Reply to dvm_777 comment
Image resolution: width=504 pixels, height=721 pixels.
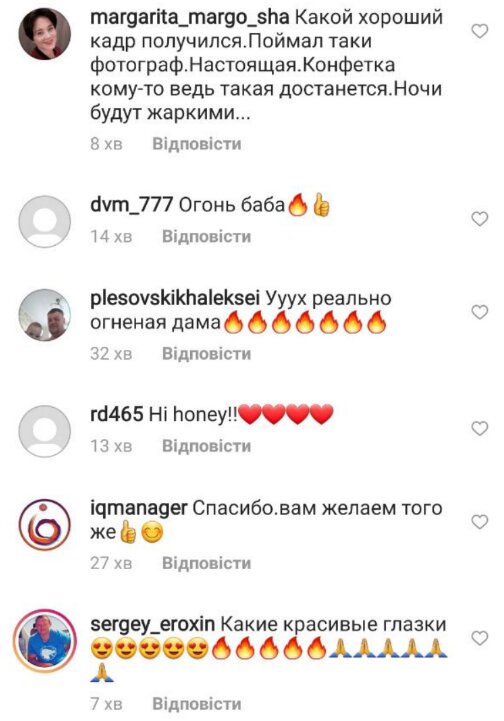(206, 237)
